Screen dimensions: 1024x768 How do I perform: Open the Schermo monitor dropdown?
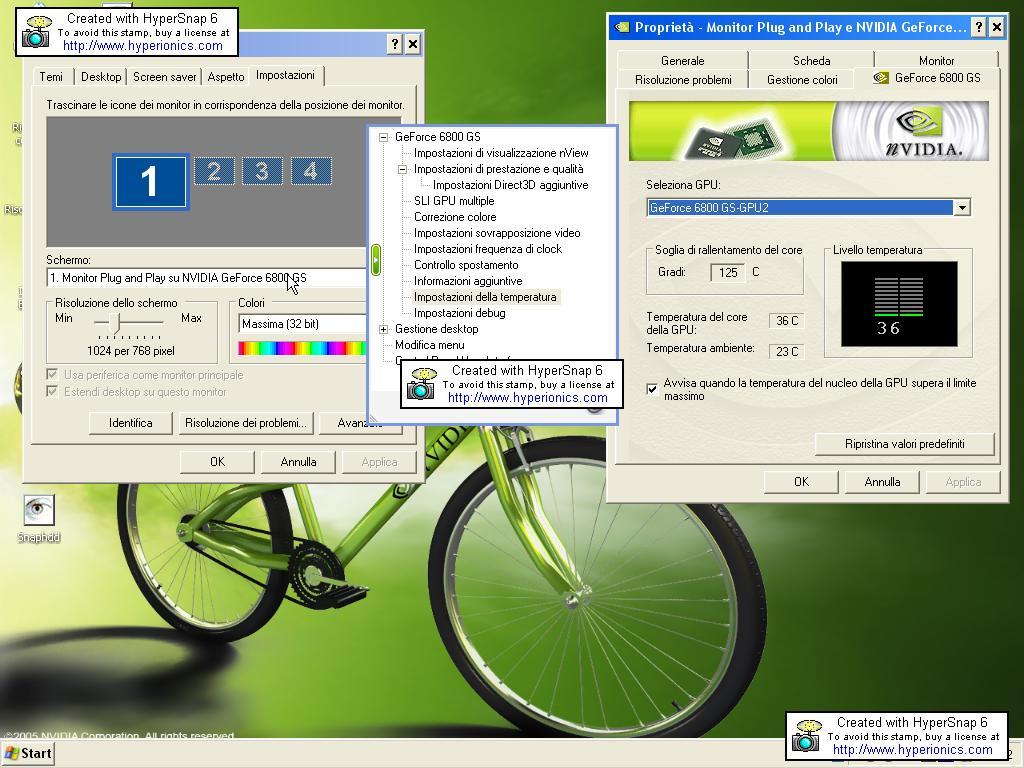(207, 278)
